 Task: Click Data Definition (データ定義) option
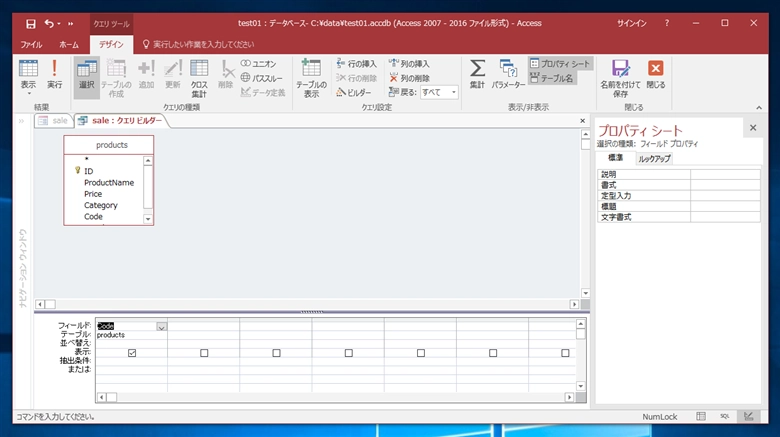click(263, 93)
